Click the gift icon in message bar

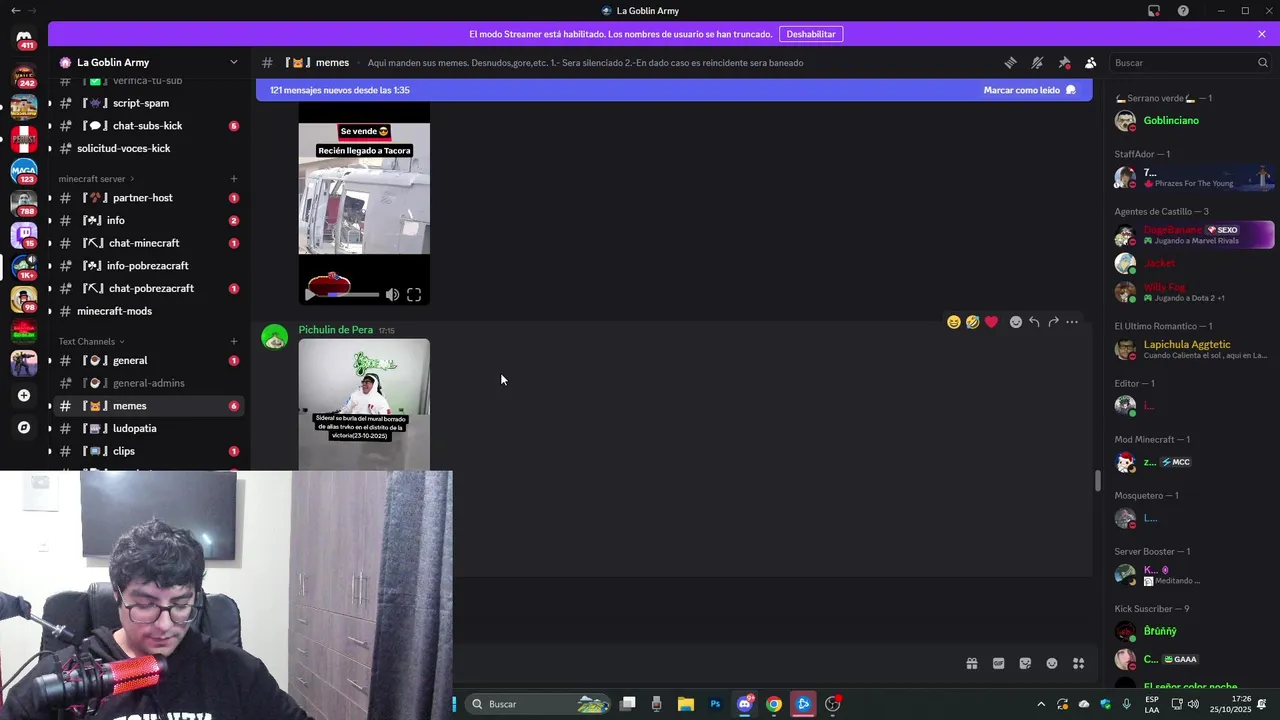click(971, 663)
